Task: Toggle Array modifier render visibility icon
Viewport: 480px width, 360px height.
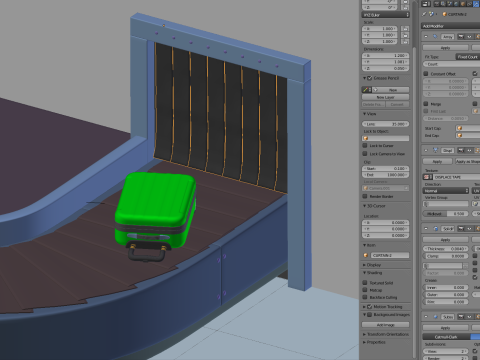Action: coord(461,37)
